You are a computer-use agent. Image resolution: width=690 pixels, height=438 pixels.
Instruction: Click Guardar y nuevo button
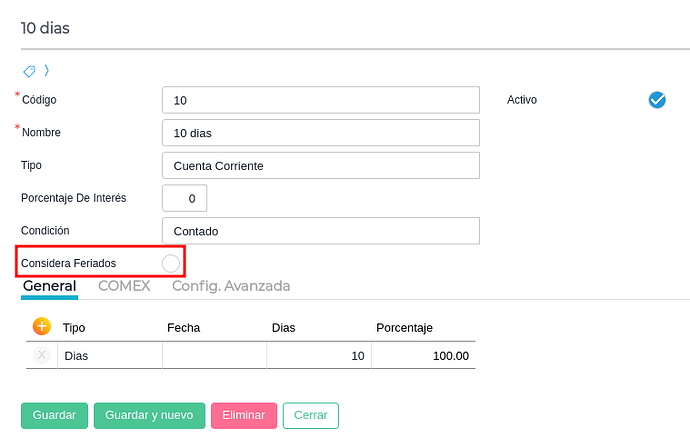coord(149,415)
